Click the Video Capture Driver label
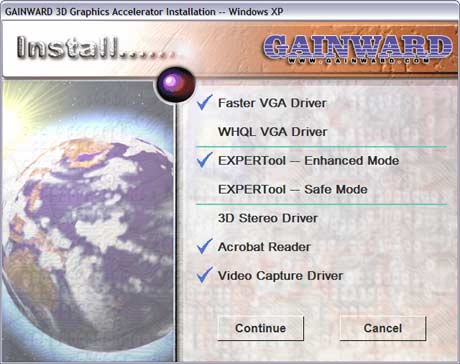The width and height of the screenshot is (460, 364). 280,275
